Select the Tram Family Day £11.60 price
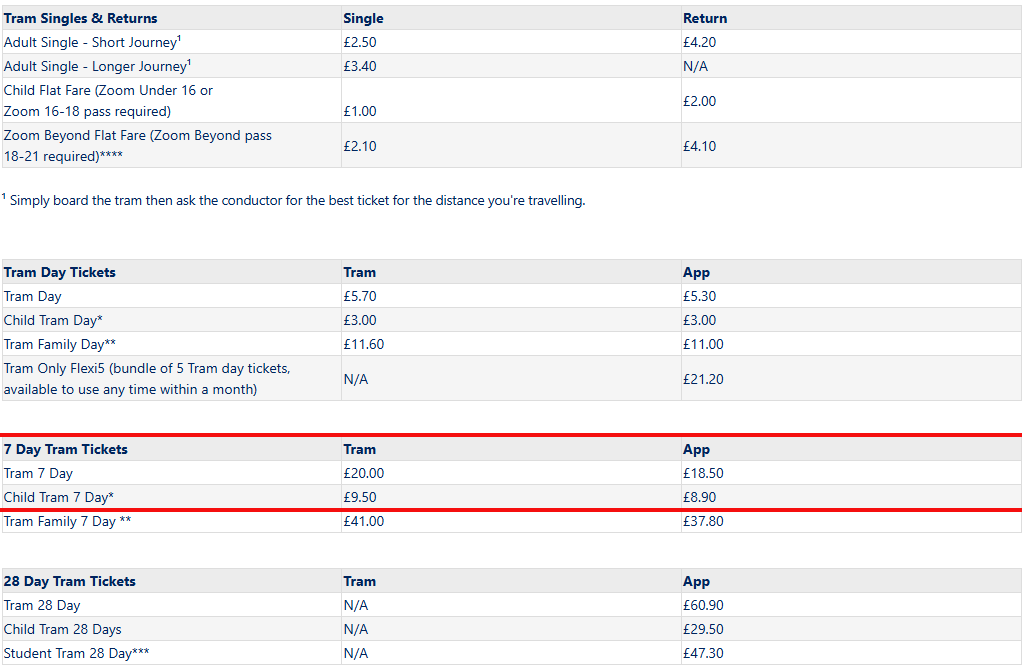Screen dimensions: 1022x666 [x=364, y=344]
